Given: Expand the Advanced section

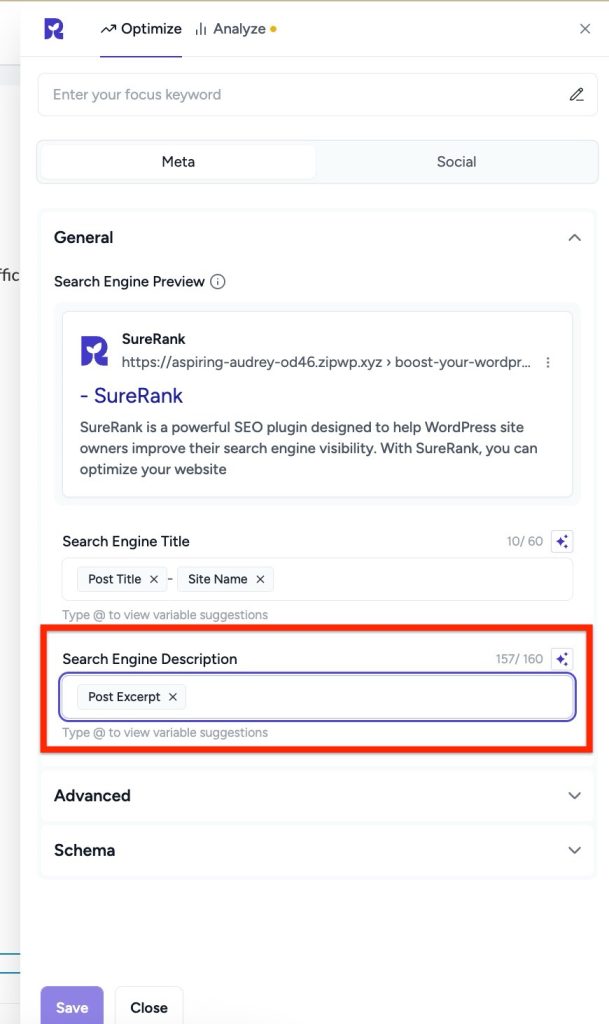Looking at the screenshot, I should [574, 796].
